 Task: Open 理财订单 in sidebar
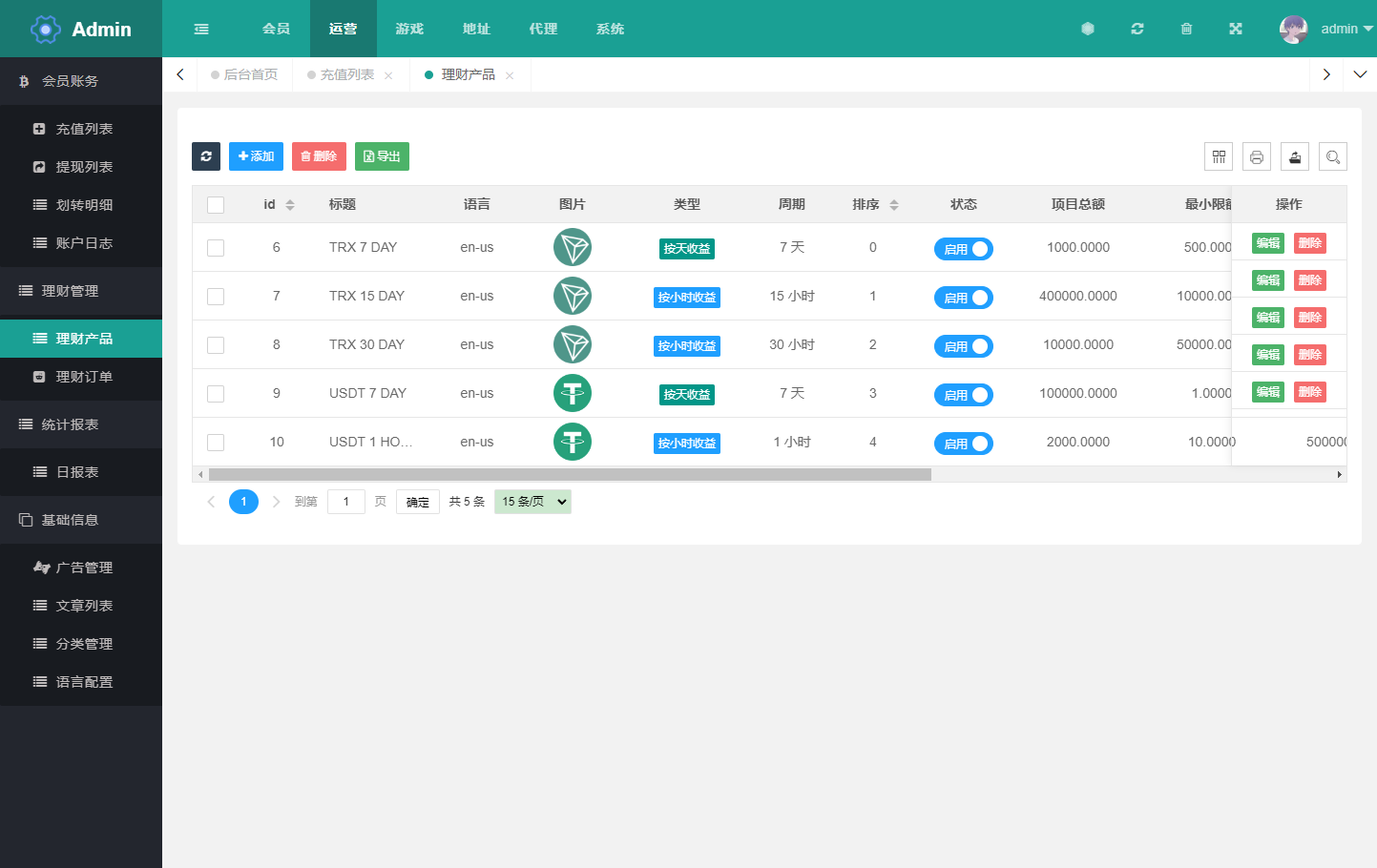(x=81, y=377)
